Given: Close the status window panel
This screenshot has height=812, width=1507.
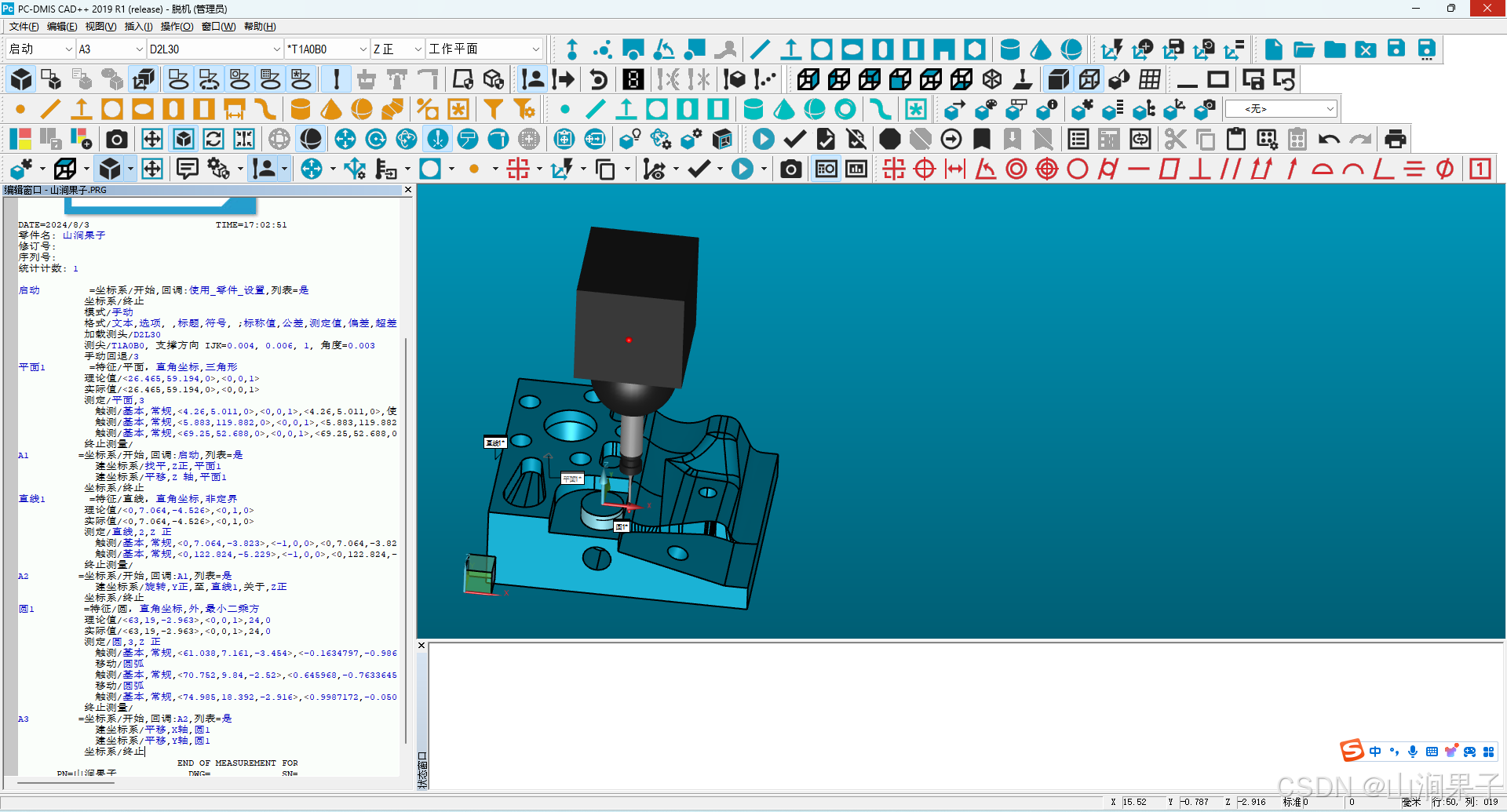Looking at the screenshot, I should pos(421,646).
